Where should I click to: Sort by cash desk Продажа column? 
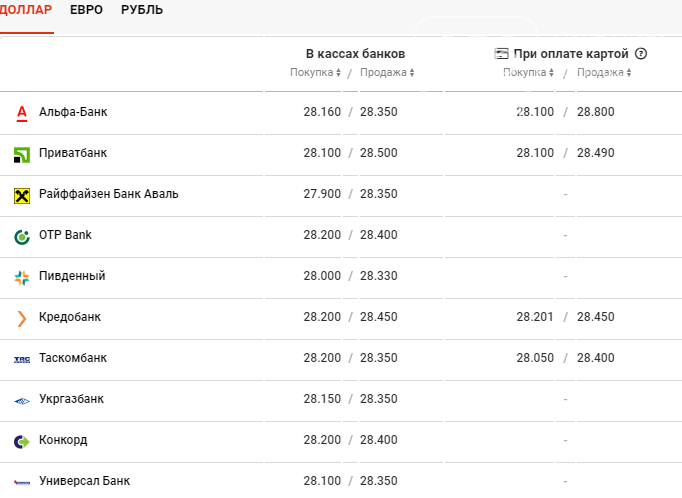pyautogui.click(x=387, y=72)
